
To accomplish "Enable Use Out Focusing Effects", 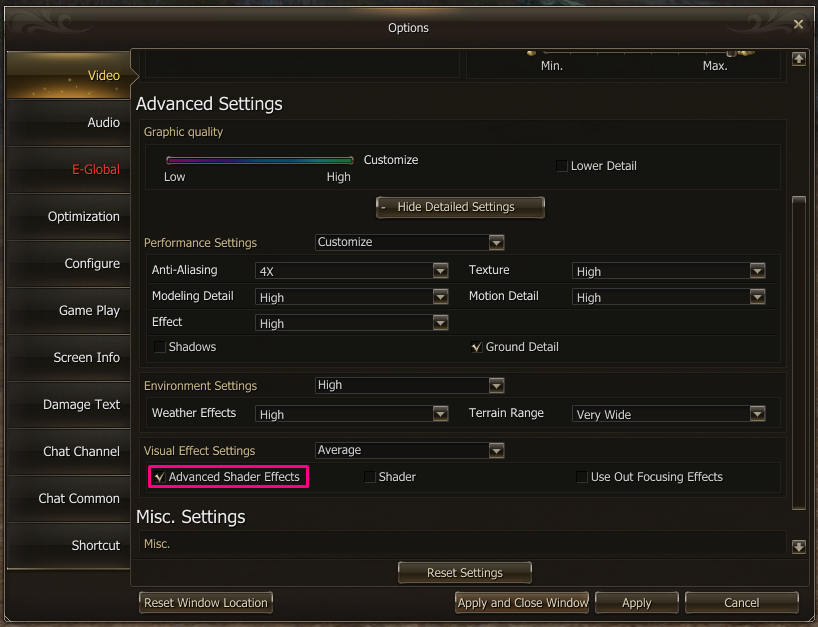I will click(x=582, y=477).
